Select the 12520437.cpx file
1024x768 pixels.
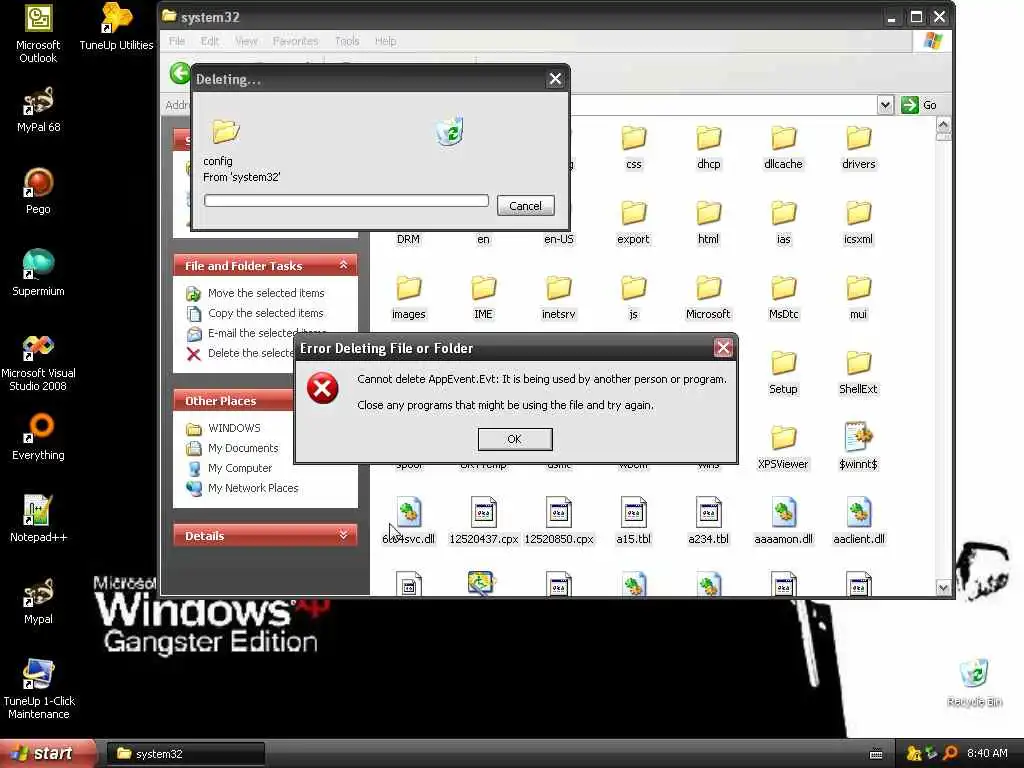point(483,521)
